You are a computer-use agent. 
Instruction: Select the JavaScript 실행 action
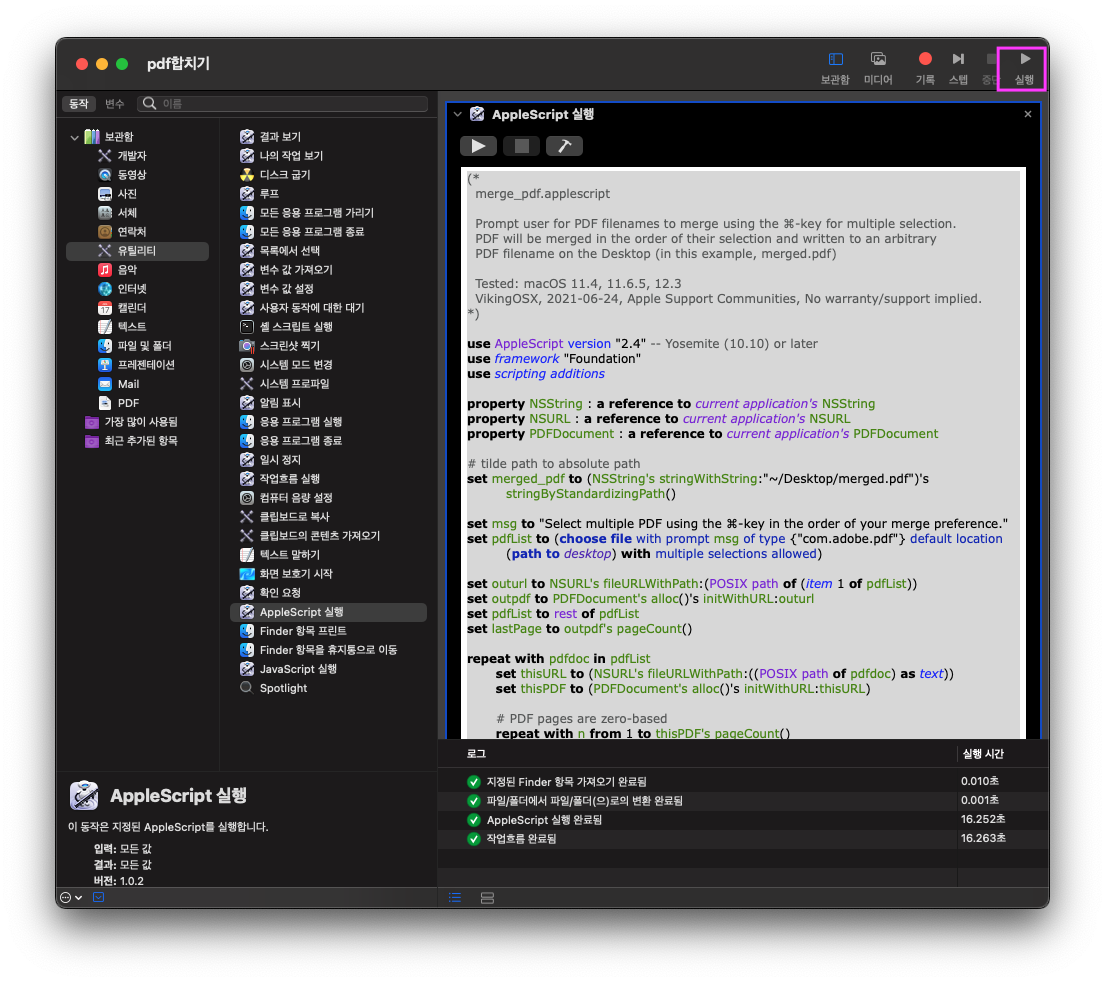coord(298,670)
